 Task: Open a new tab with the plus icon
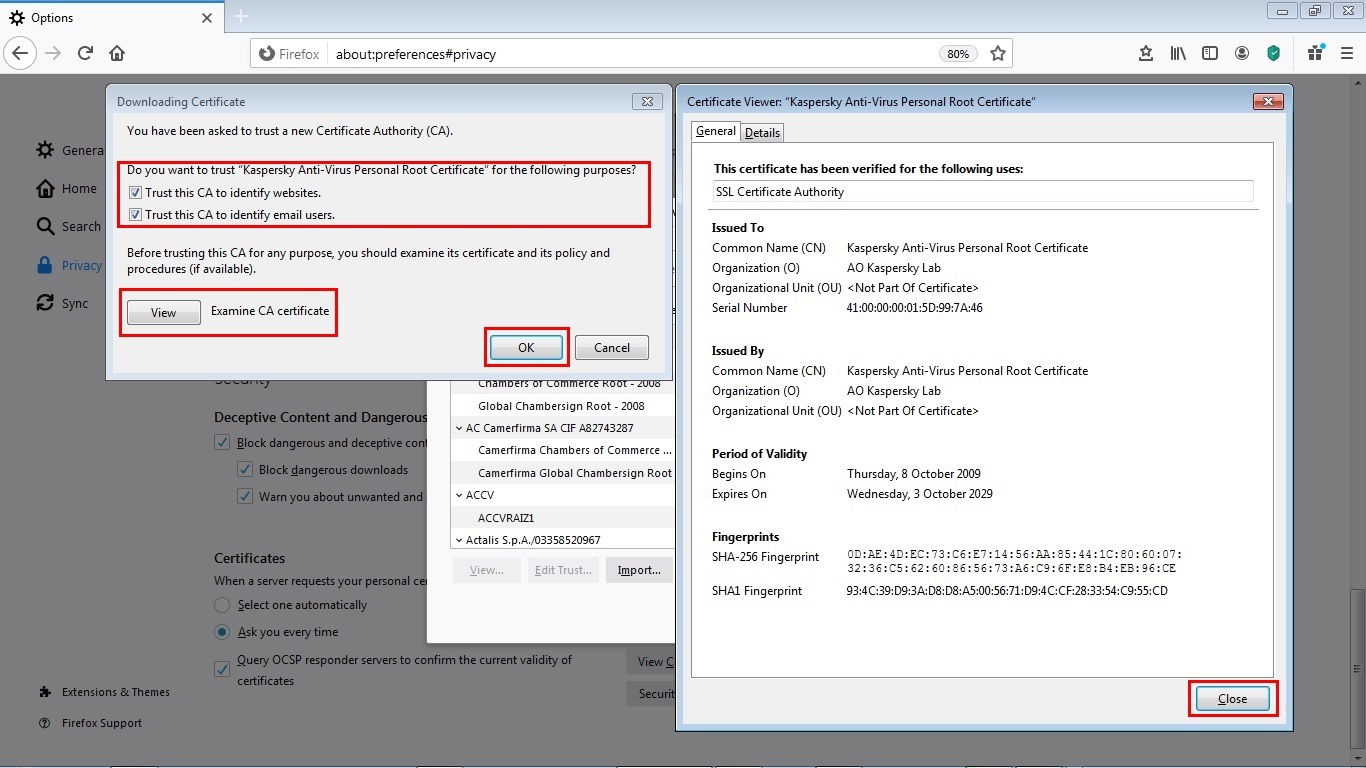pyautogui.click(x=241, y=17)
